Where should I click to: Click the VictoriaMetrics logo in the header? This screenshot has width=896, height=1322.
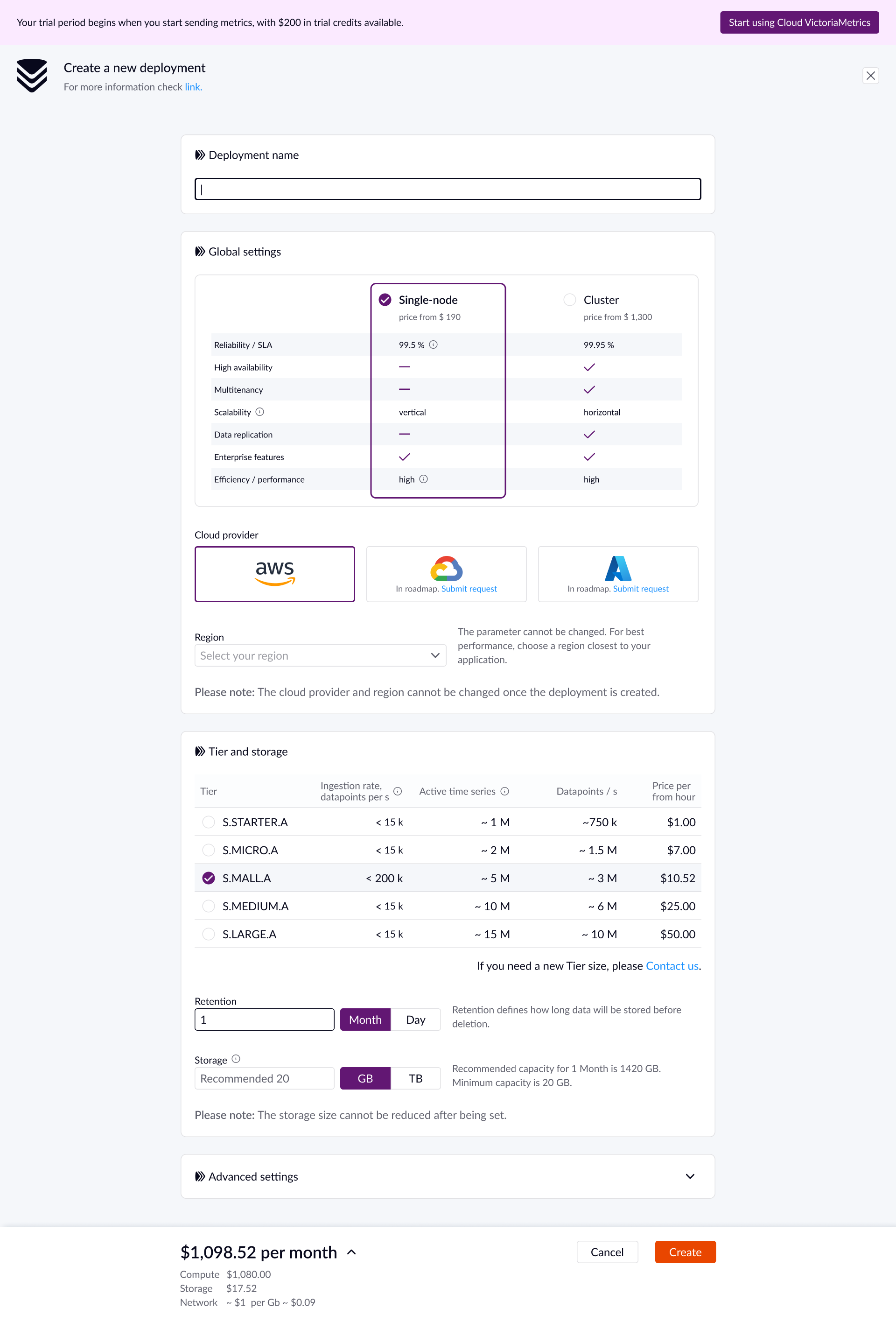pyautogui.click(x=31, y=76)
